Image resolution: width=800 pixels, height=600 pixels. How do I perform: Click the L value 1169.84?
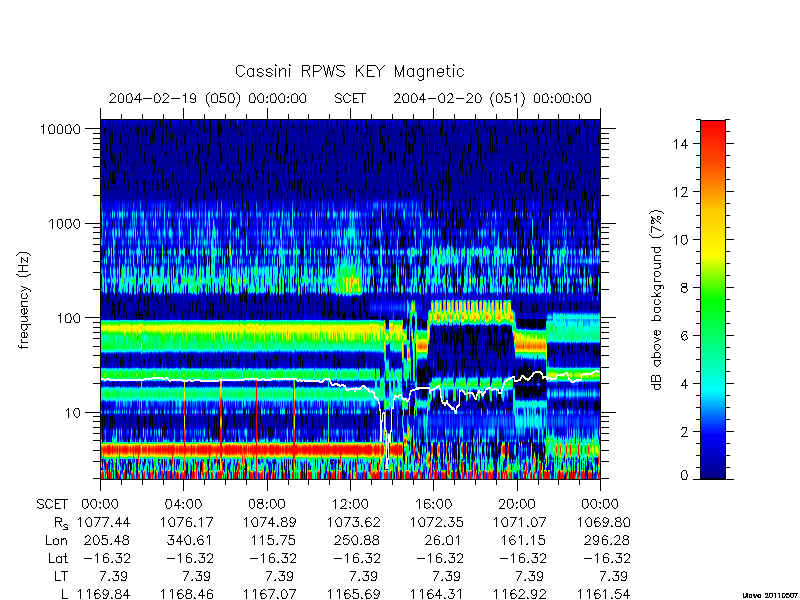tap(104, 594)
